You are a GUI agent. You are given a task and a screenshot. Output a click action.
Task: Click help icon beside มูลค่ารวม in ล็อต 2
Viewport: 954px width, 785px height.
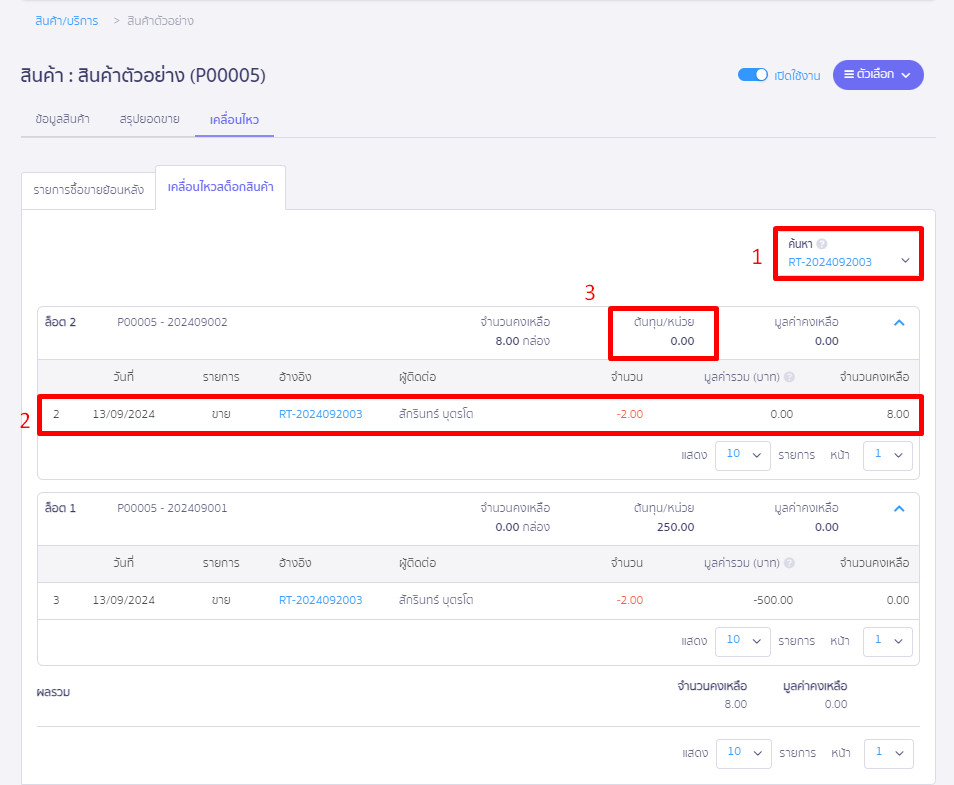point(790,377)
